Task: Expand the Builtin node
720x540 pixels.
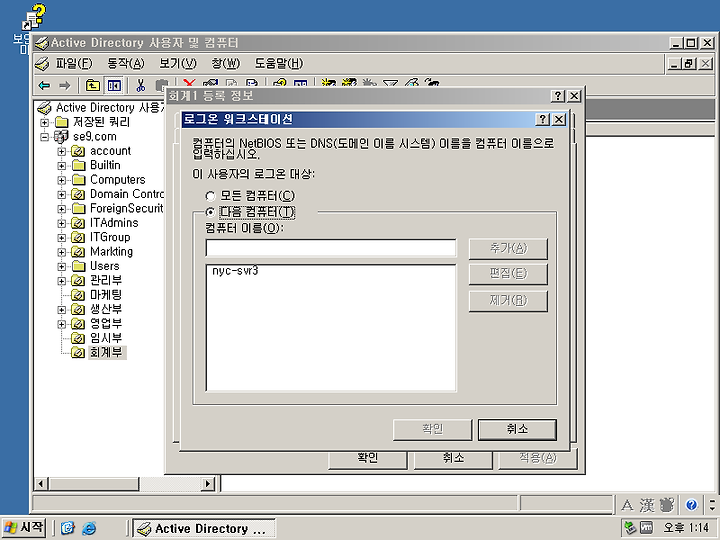Action: [62, 166]
